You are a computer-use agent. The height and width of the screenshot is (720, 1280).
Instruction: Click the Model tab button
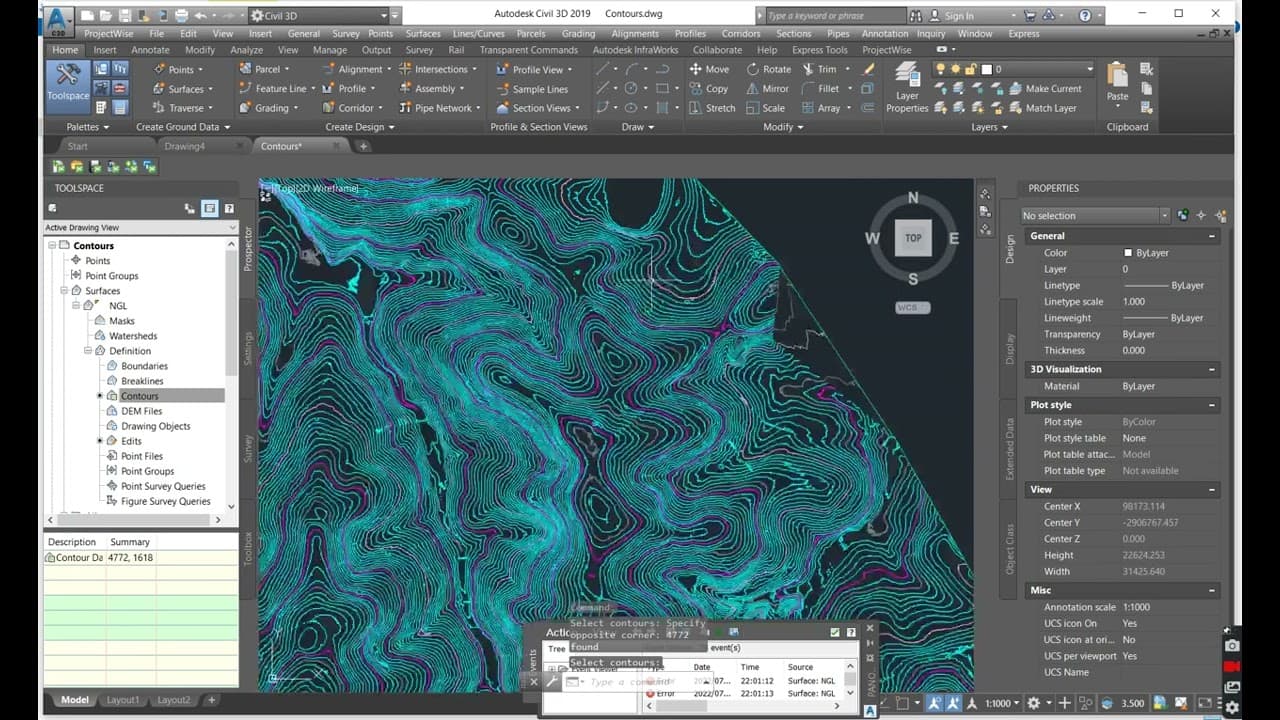click(75, 700)
